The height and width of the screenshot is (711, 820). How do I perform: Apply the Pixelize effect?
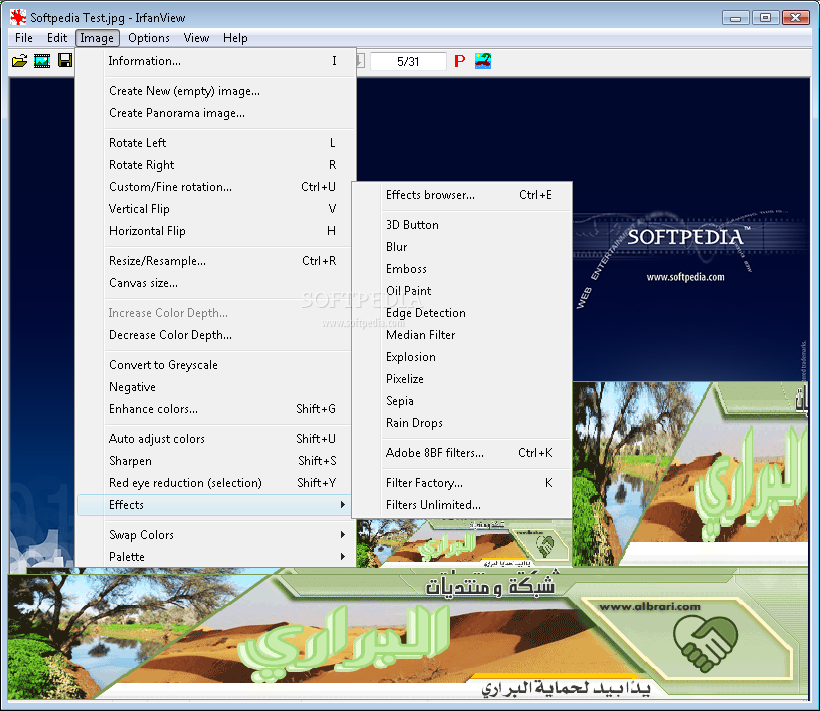tap(462, 379)
